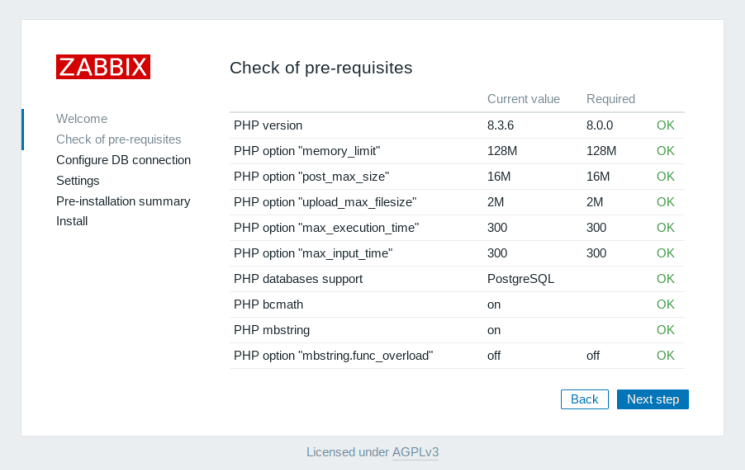
Task: Click OK status for post_max_size
Action: 665,176
